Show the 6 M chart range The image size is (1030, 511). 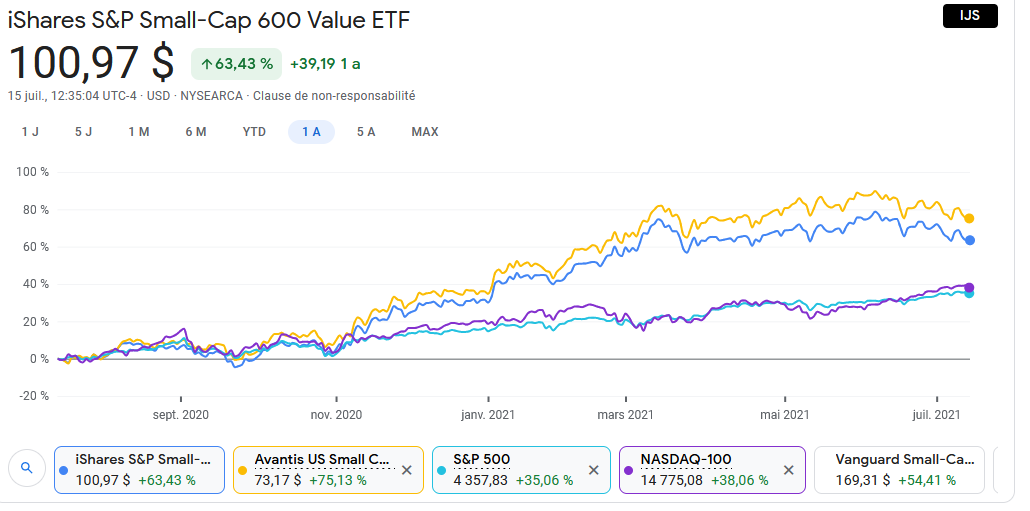(195, 132)
